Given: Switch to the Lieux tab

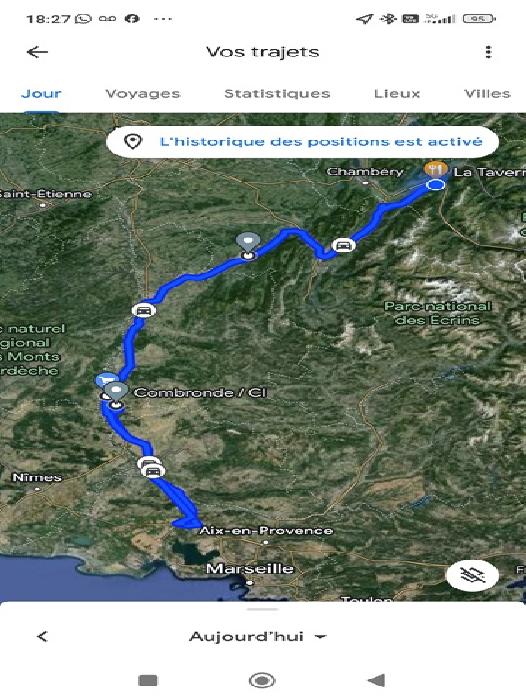Looking at the screenshot, I should tap(397, 94).
